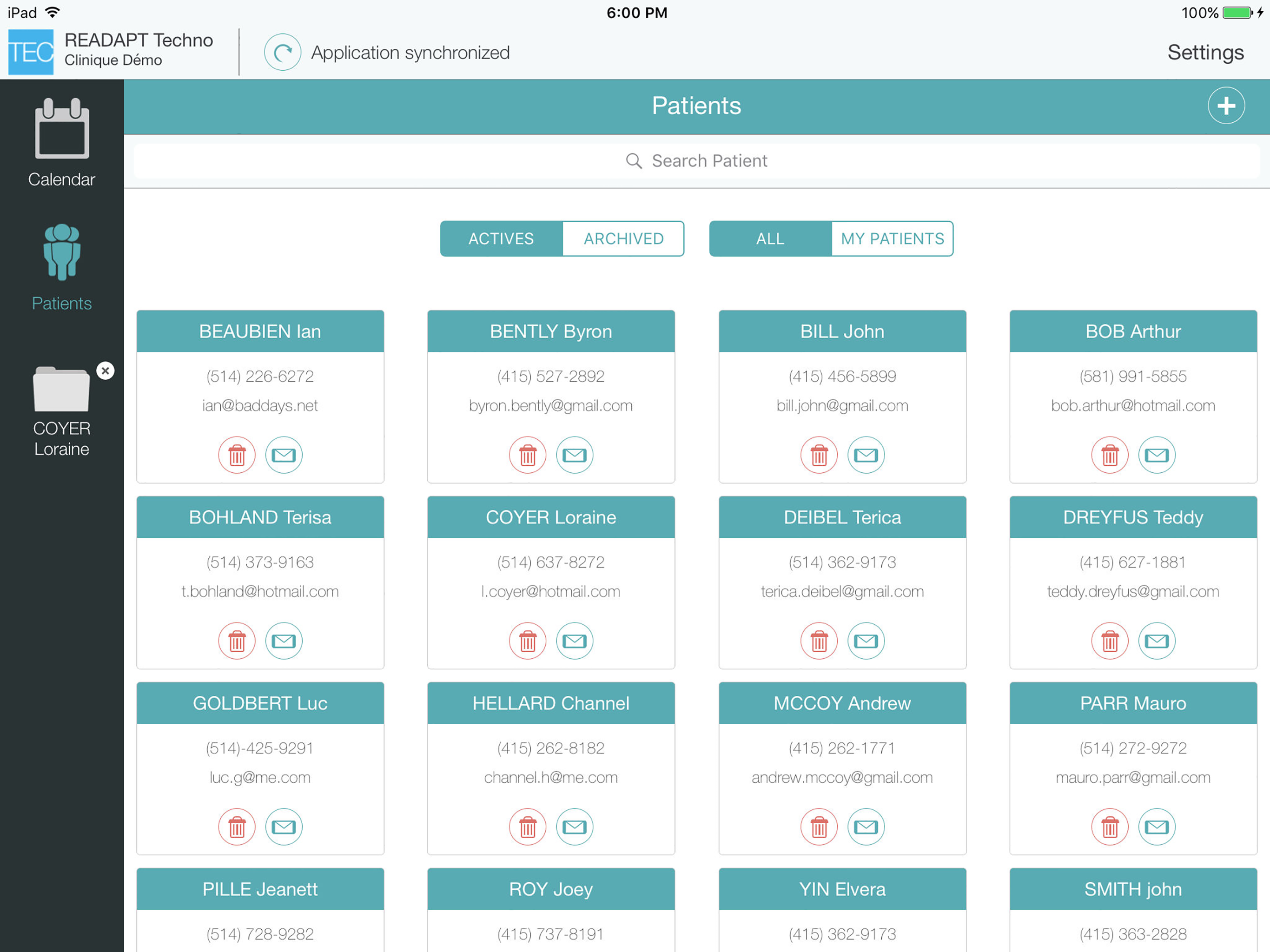The image size is (1270, 952).
Task: Click the Application synchronized status text
Action: (410, 53)
